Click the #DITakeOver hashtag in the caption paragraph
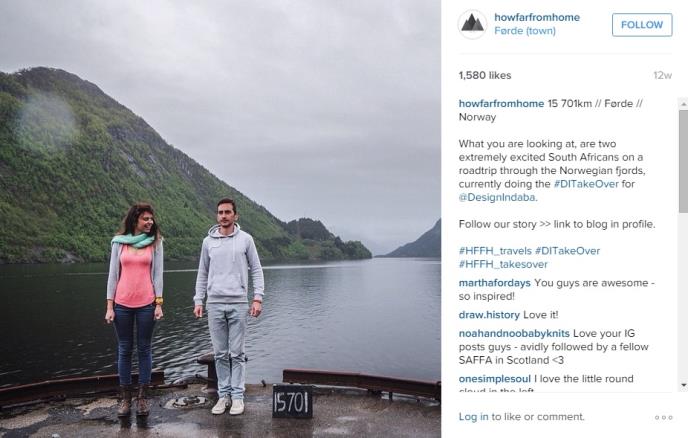The width and height of the screenshot is (688, 438). (586, 184)
